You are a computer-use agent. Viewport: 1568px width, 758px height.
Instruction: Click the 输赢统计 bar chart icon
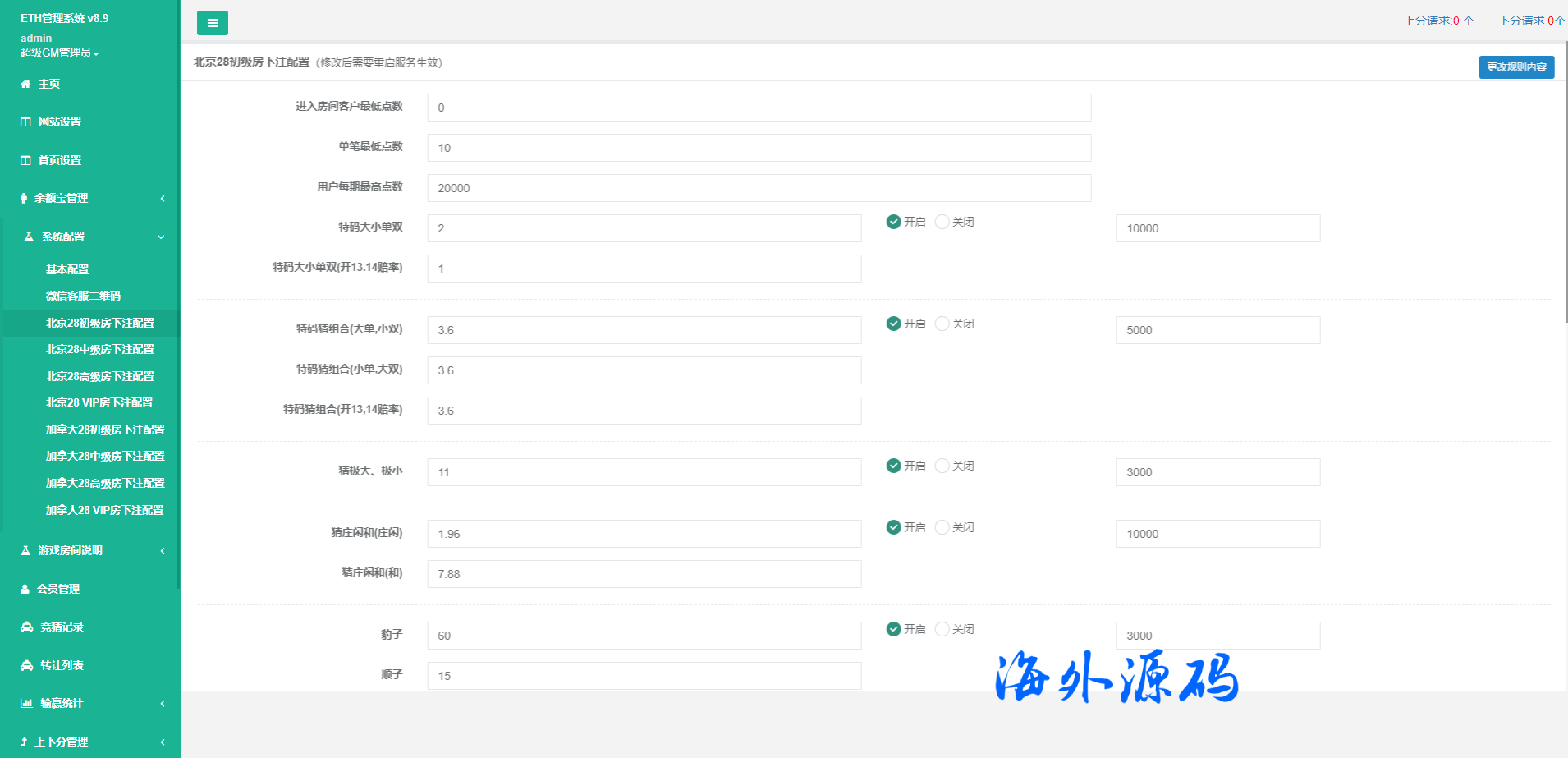point(26,703)
